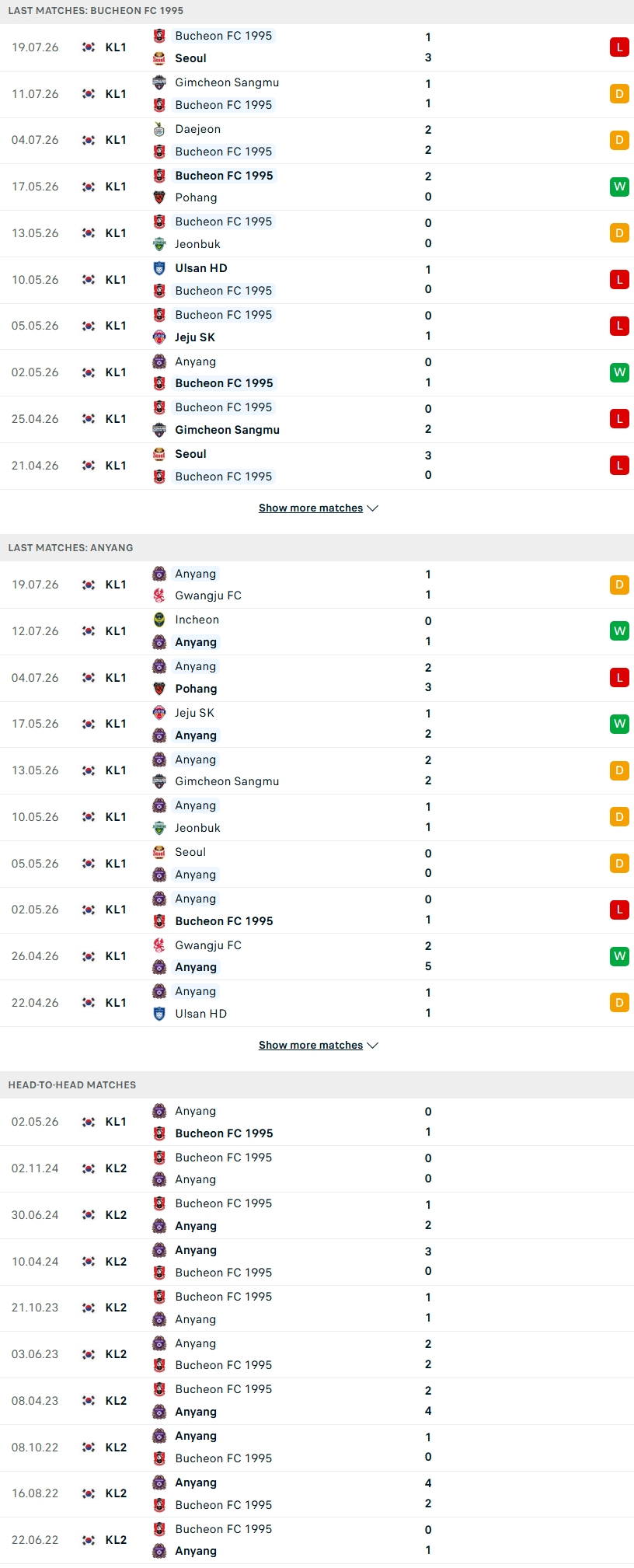Click the Jeju SK crest in the 05.05.26 Bucheon match
This screenshot has width=634, height=1568.
click(x=159, y=337)
